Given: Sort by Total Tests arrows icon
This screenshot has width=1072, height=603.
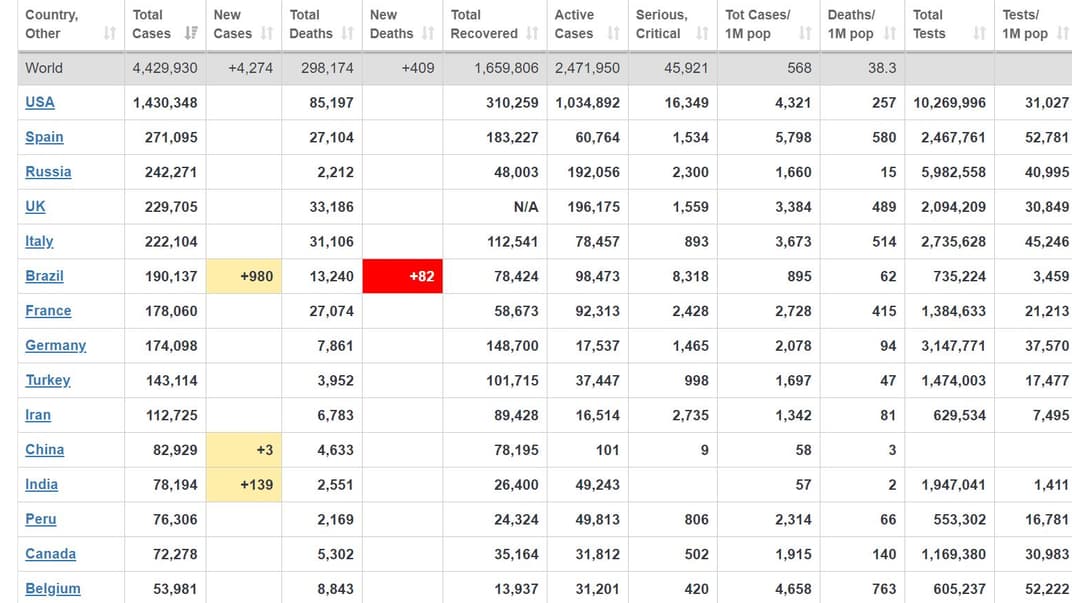Looking at the screenshot, I should point(979,34).
